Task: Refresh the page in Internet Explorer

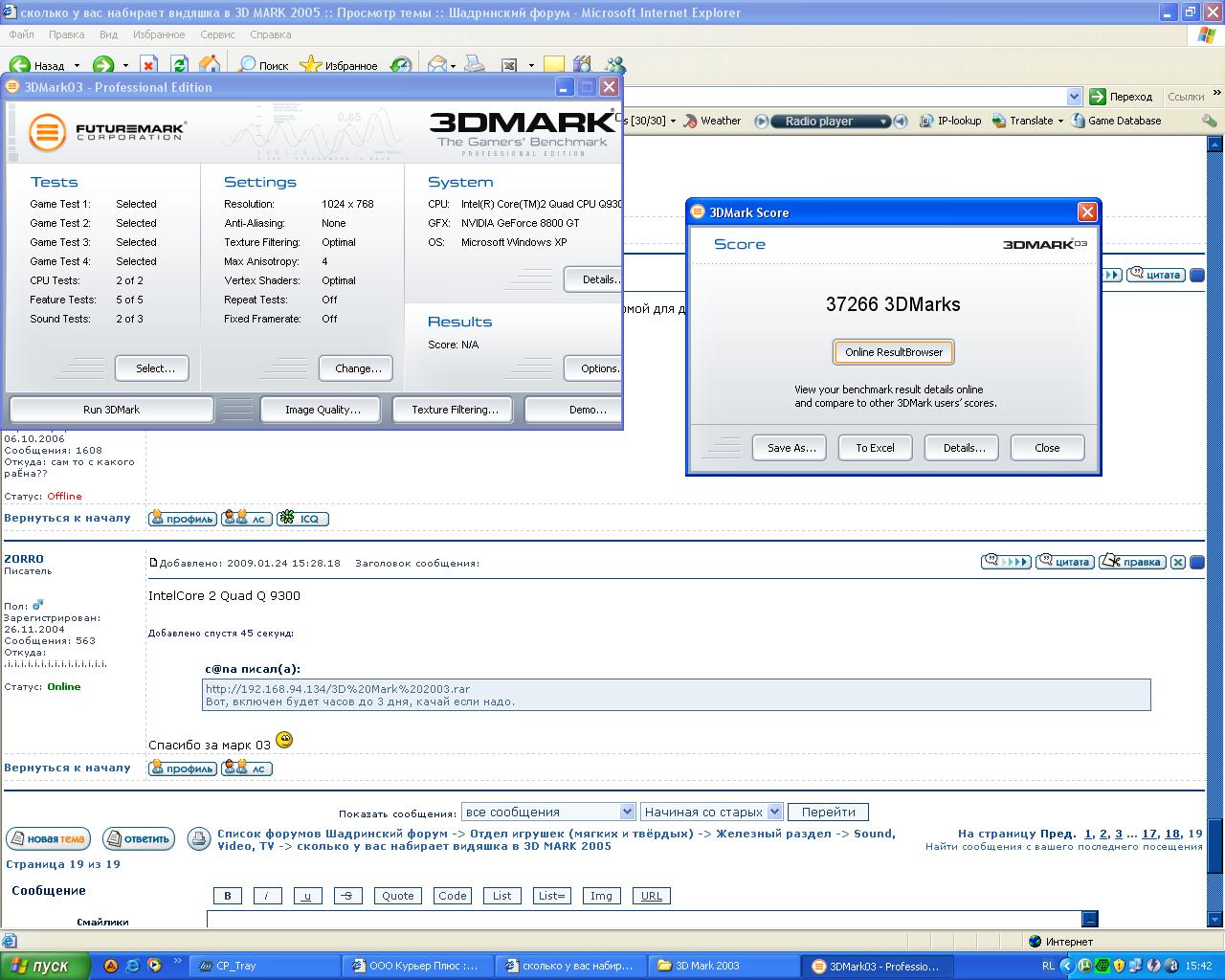Action: tap(179, 66)
